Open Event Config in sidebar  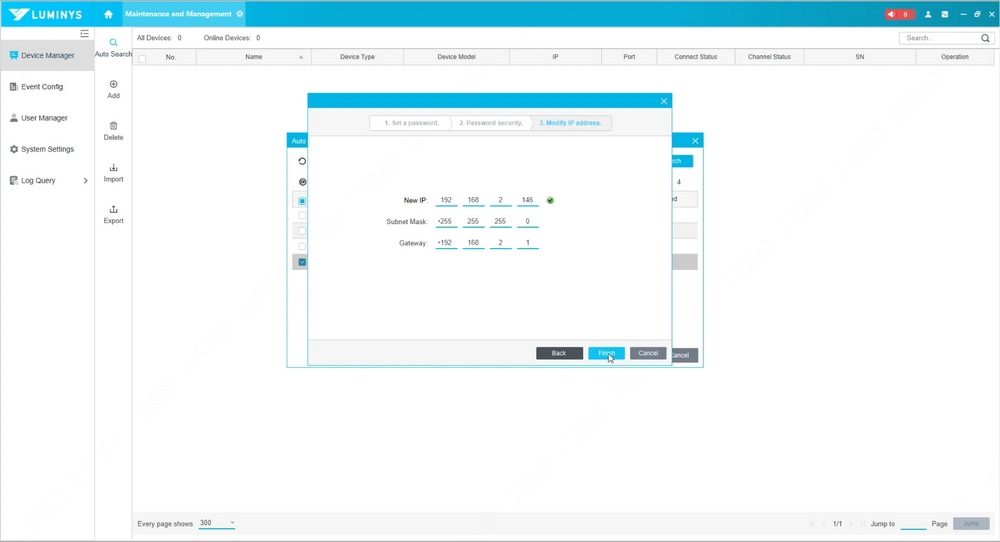(x=42, y=87)
